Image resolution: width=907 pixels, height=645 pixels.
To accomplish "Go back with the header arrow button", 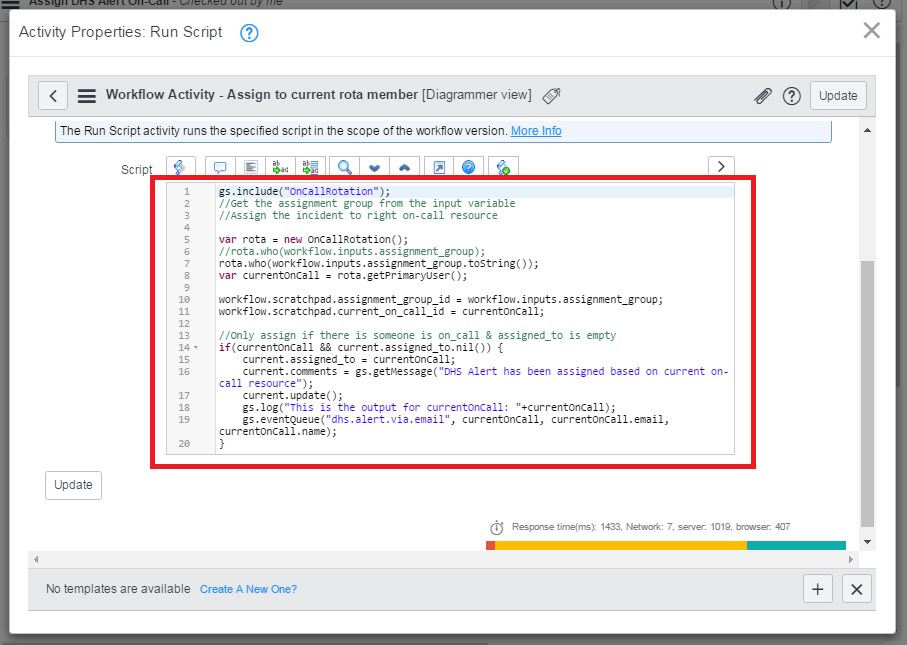I will [53, 95].
